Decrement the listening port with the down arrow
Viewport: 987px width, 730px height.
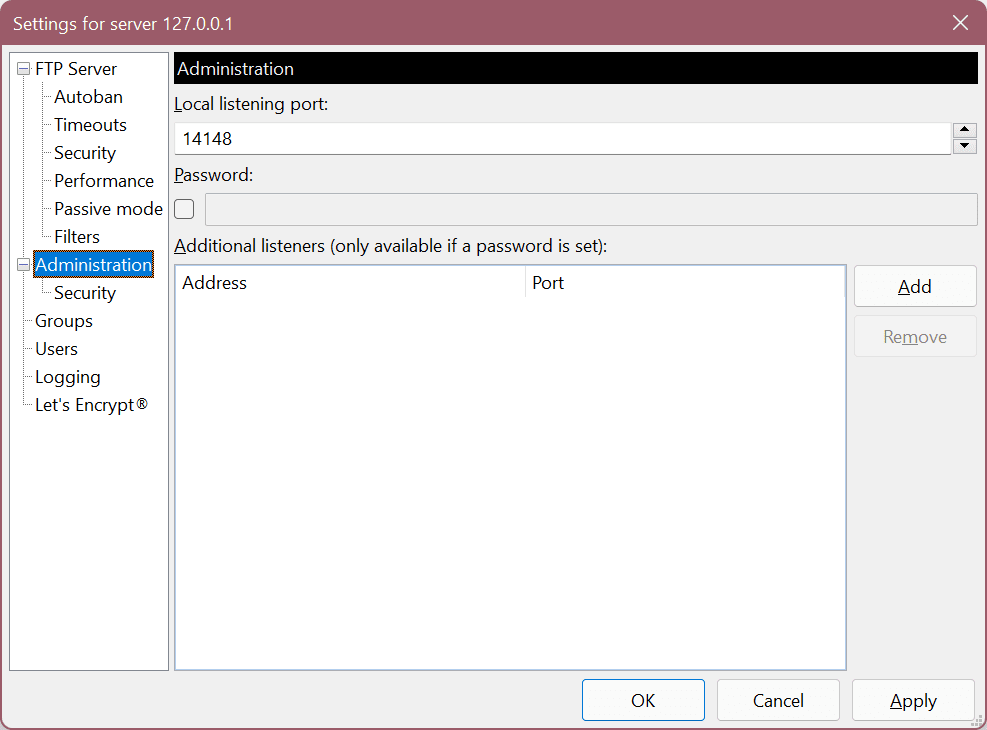(964, 144)
